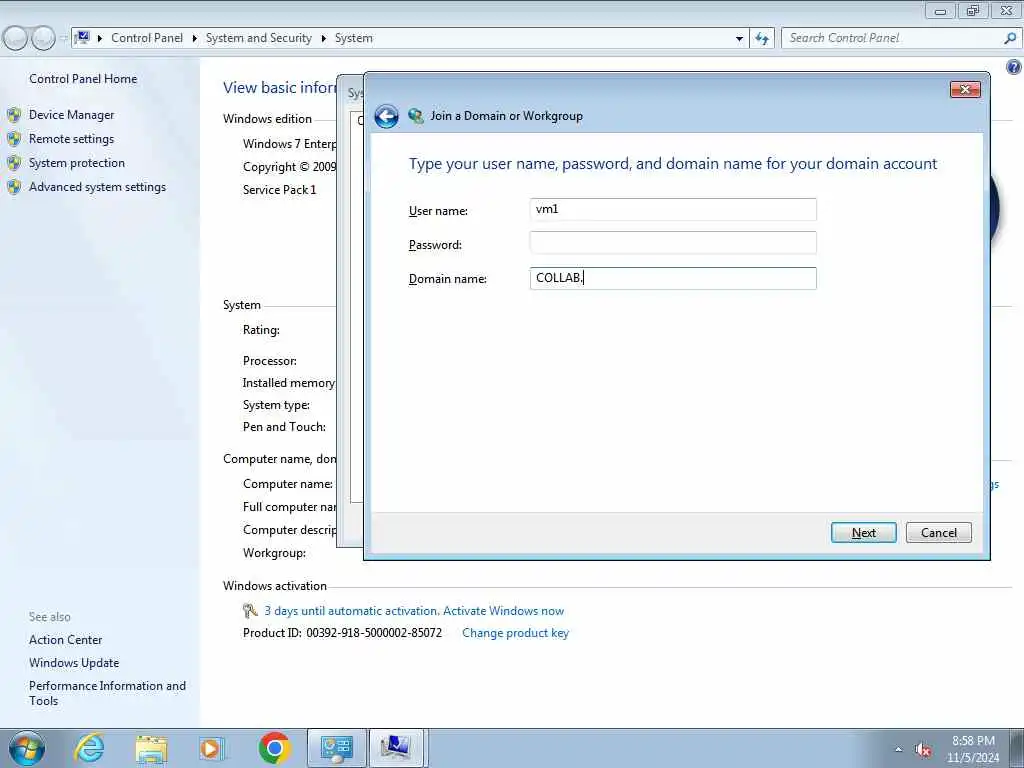Screen dimensions: 1024x768
Task: Expand arrow after Control Panel breadcrumb
Action: [195, 39]
